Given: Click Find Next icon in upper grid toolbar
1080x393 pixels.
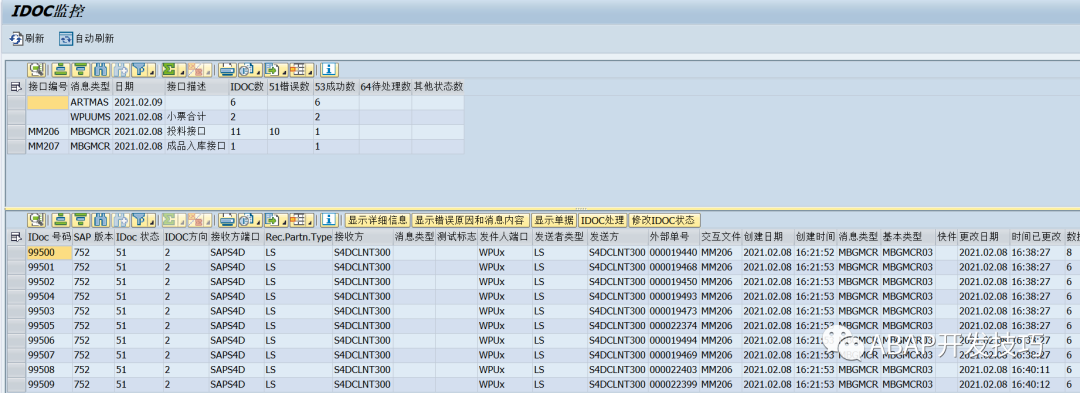Looking at the screenshot, I should pyautogui.click(x=121, y=70).
